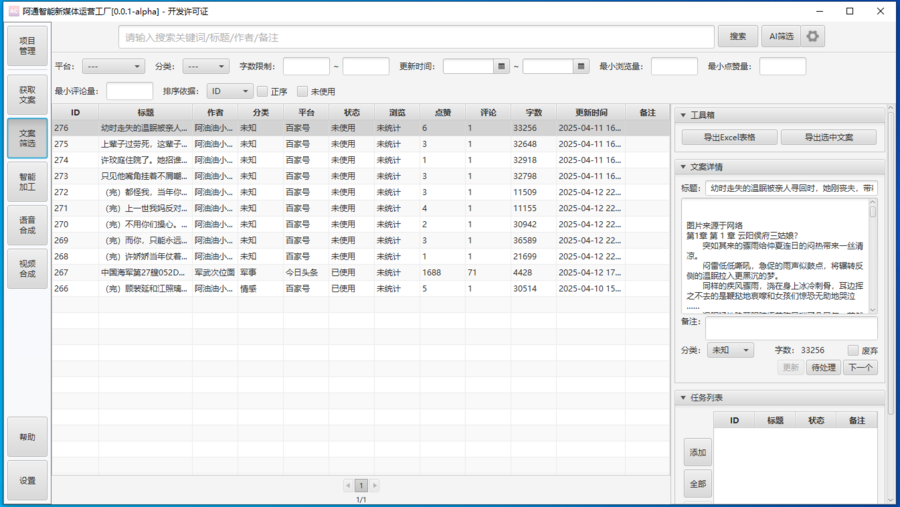The height and width of the screenshot is (507, 900).
Task: Open the first update-time calendar picker
Action: 502,67
